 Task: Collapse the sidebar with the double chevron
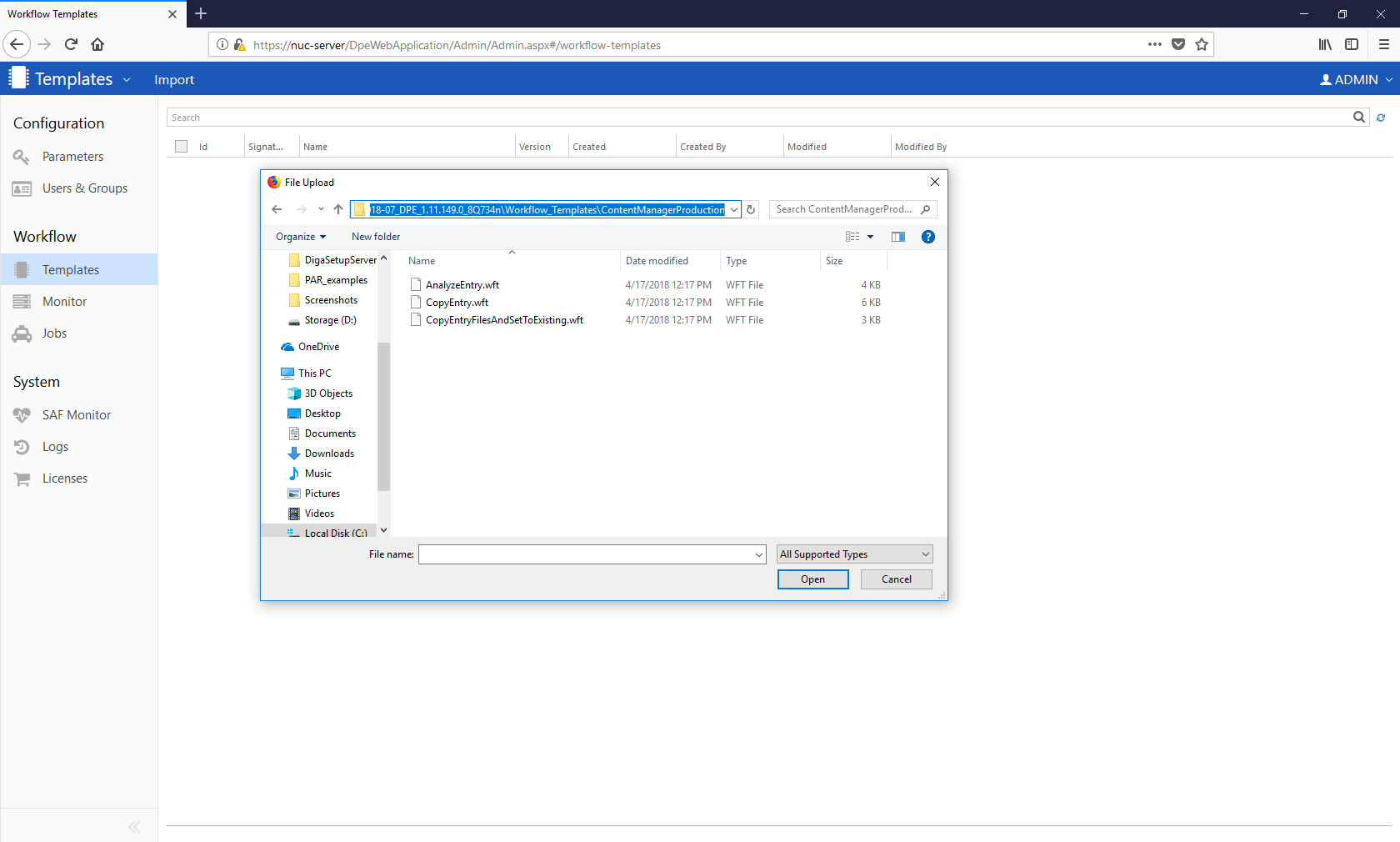(134, 826)
